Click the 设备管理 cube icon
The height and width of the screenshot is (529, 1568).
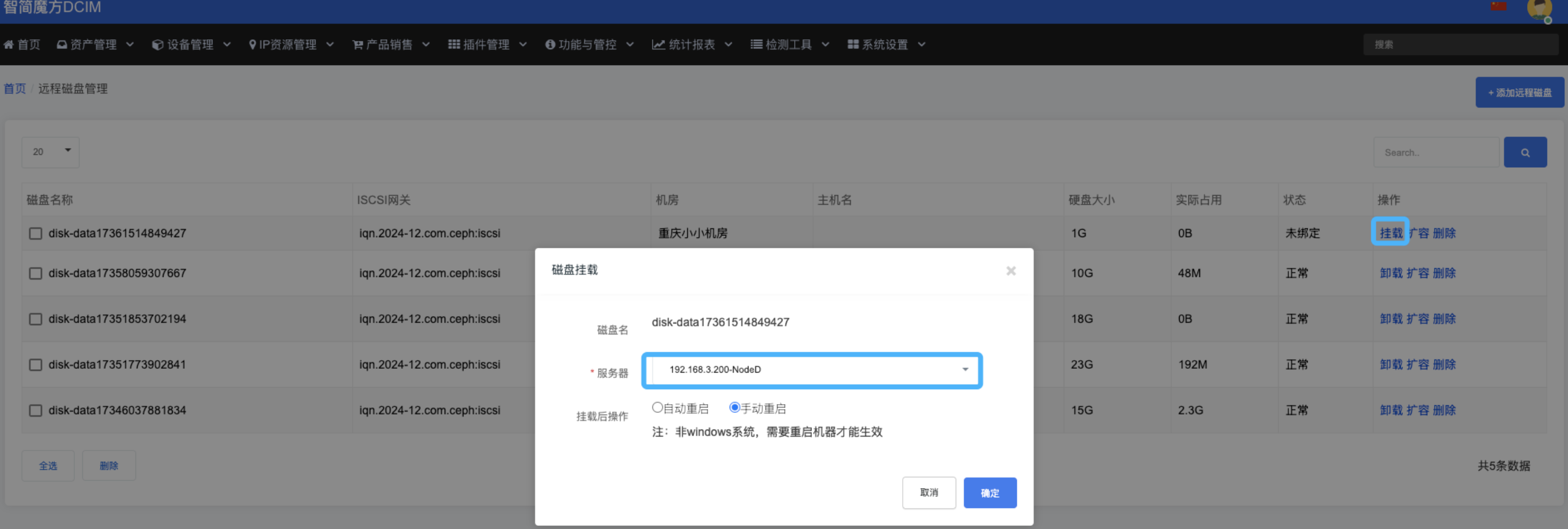point(158,45)
